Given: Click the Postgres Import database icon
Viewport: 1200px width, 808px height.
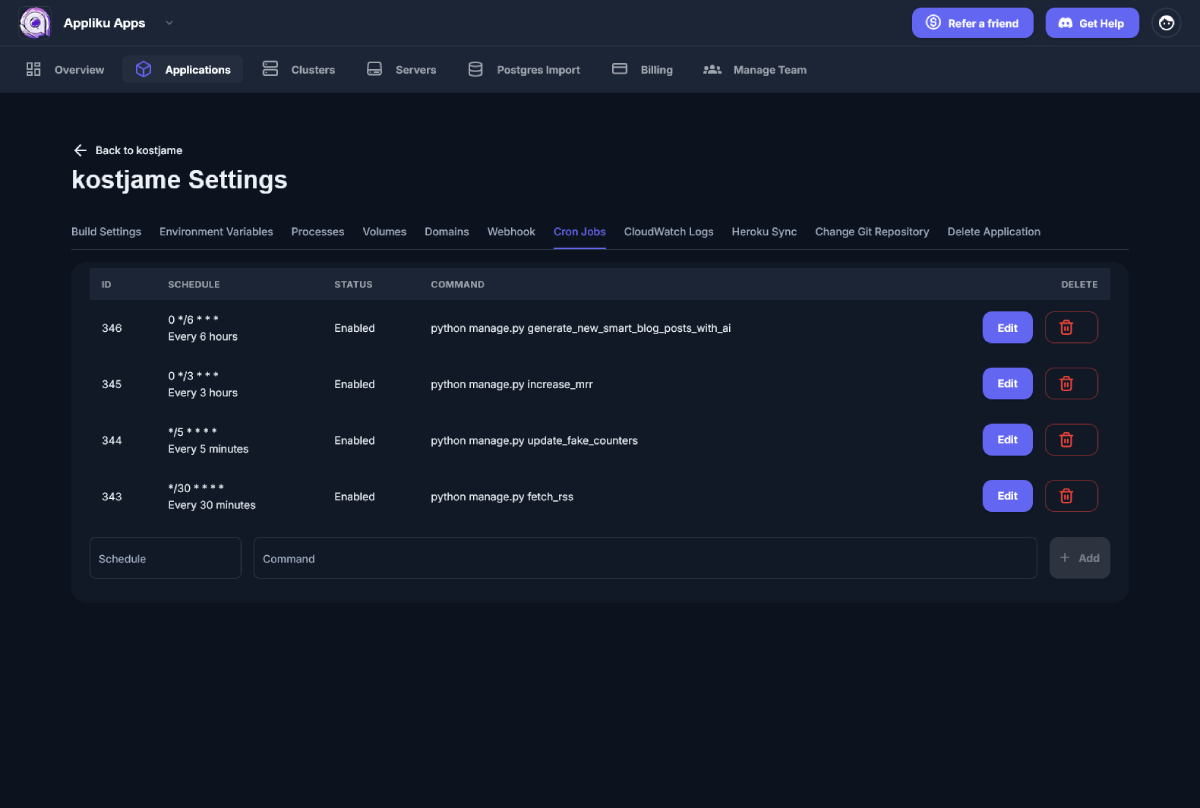Looking at the screenshot, I should [x=475, y=69].
